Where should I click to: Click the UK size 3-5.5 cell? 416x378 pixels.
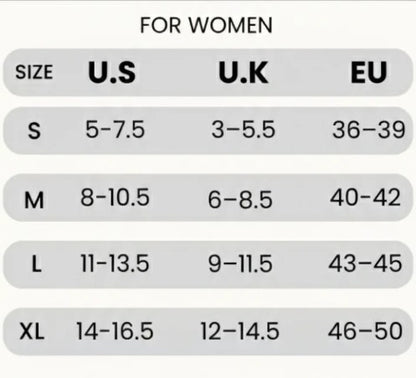click(x=243, y=130)
